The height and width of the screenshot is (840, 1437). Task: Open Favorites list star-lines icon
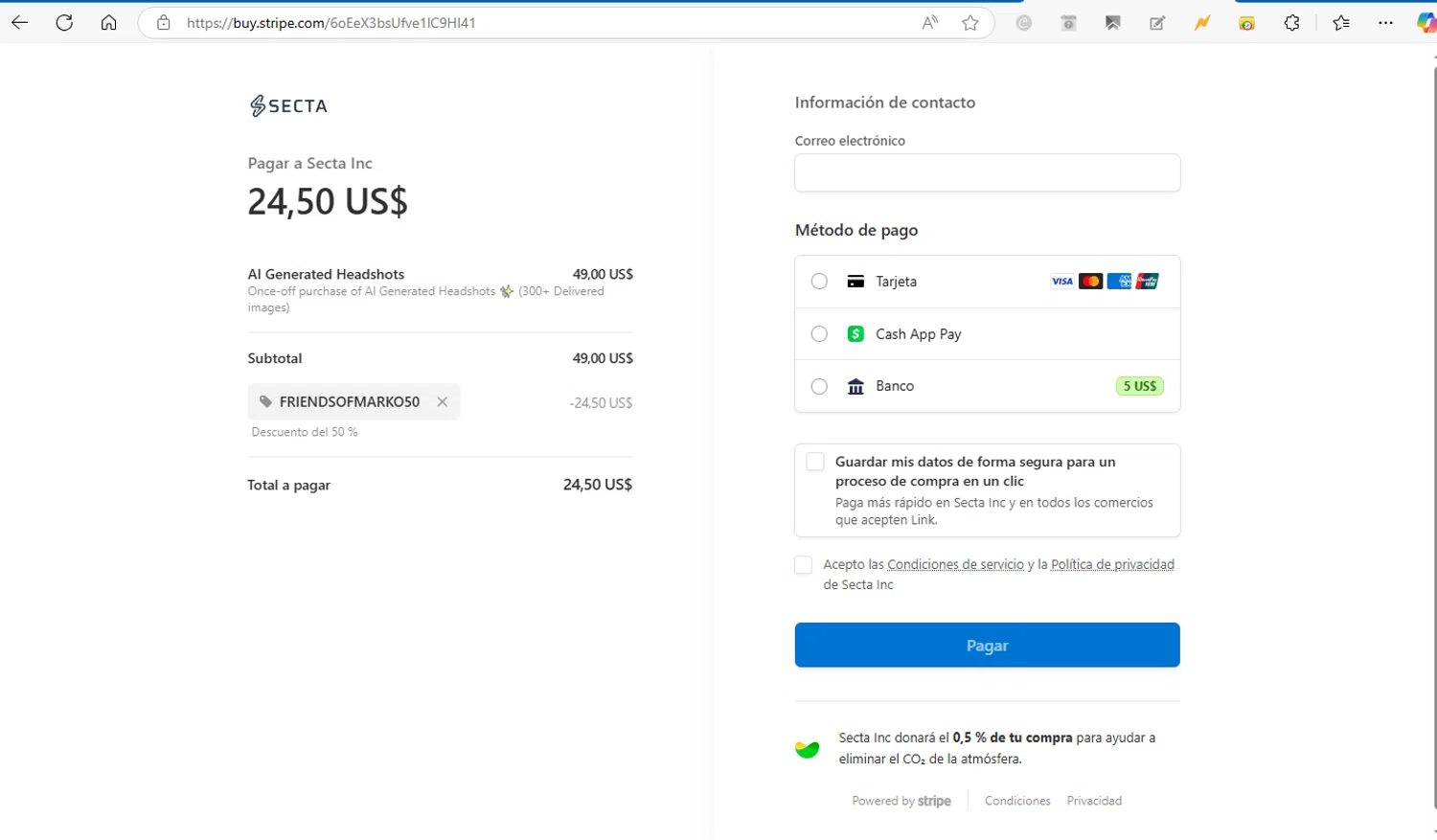point(1341,23)
